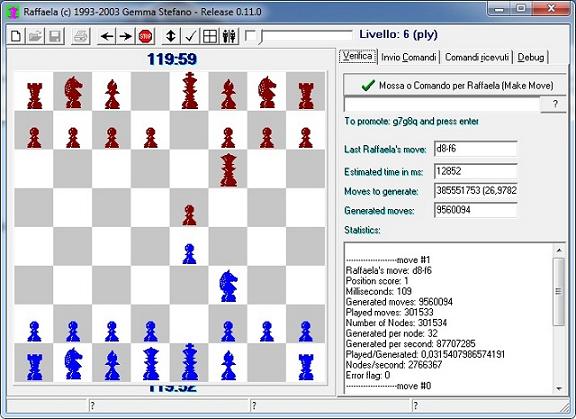The width and height of the screenshot is (576, 419).
Task: Click the two players icon
Action: click(x=229, y=36)
